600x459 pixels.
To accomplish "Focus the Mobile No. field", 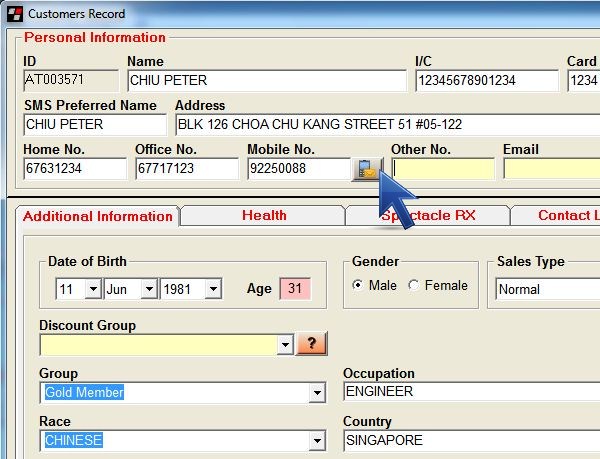I will click(298, 169).
